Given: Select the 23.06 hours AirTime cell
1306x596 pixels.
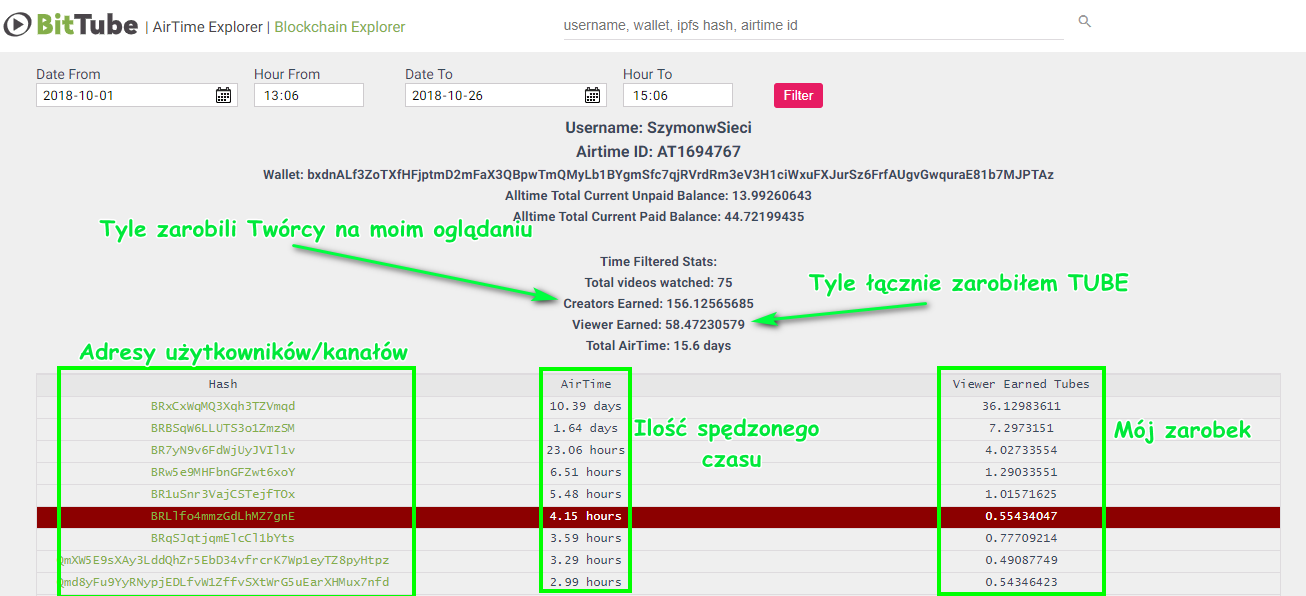Looking at the screenshot, I should pyautogui.click(x=585, y=450).
